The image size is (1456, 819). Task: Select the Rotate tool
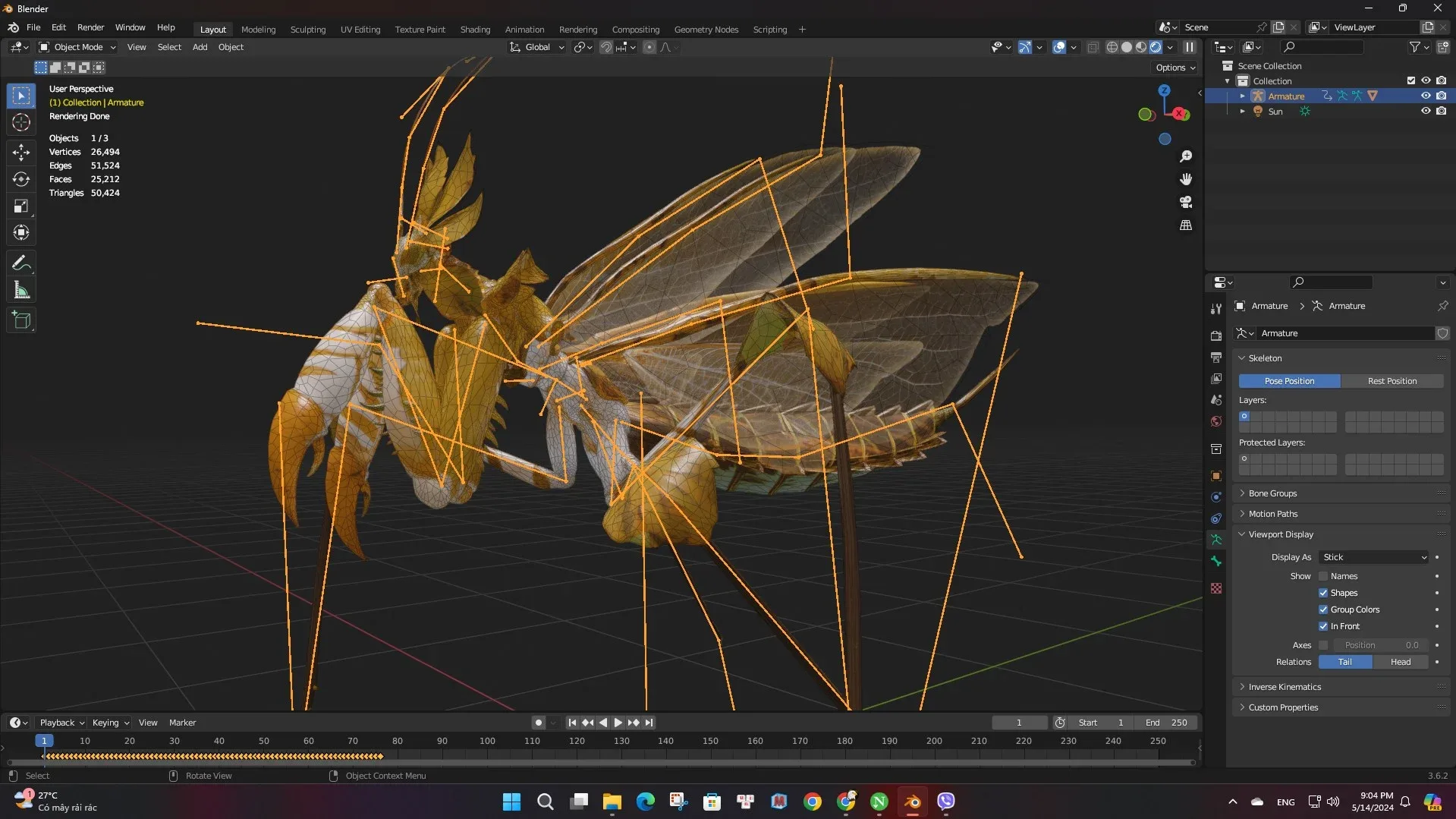click(x=20, y=179)
